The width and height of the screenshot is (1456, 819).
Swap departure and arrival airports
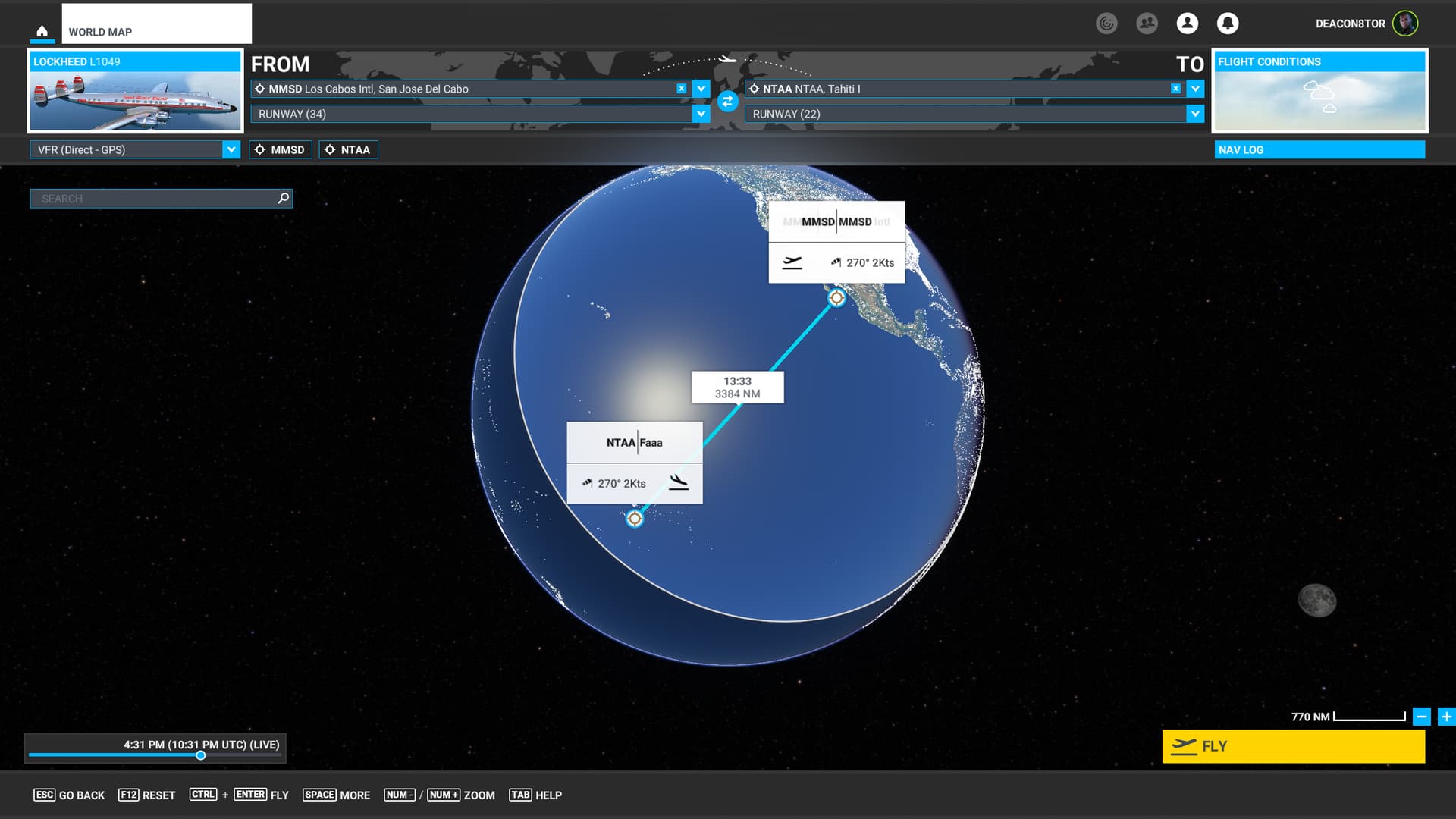coord(727,101)
